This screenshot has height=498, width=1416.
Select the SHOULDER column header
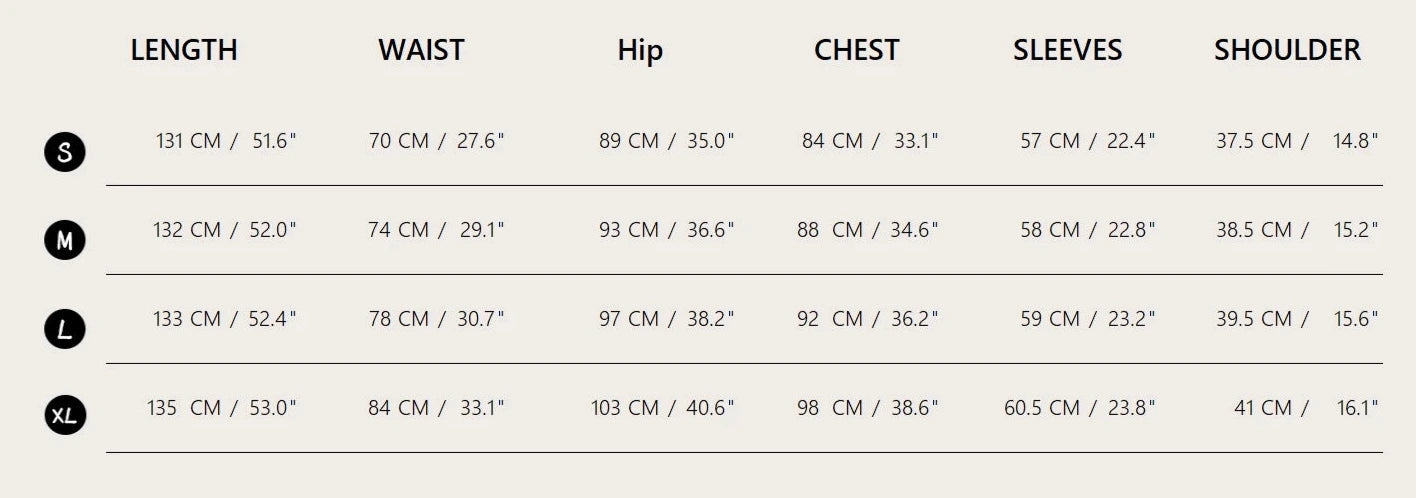tap(1287, 50)
